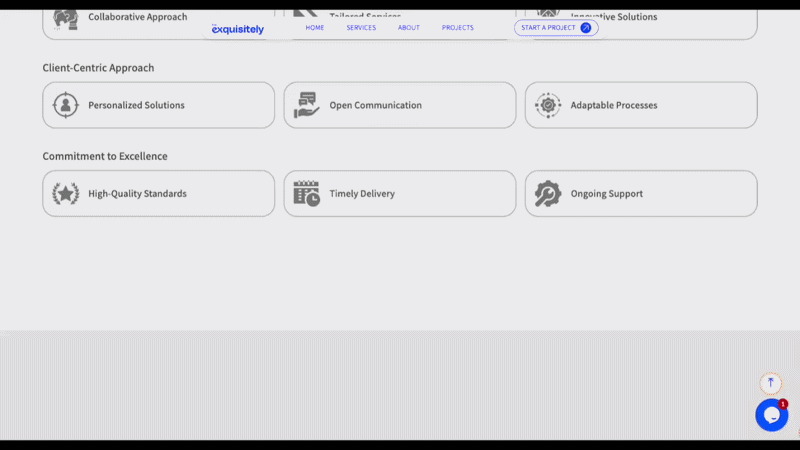Click the Commitment to Excellence heading
Viewport: 800px width, 450px height.
point(105,156)
